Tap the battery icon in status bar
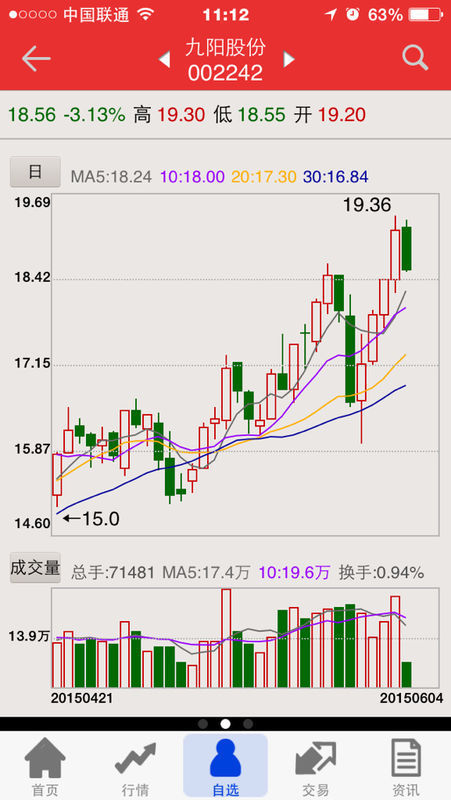The width and height of the screenshot is (451, 800). pos(425,15)
